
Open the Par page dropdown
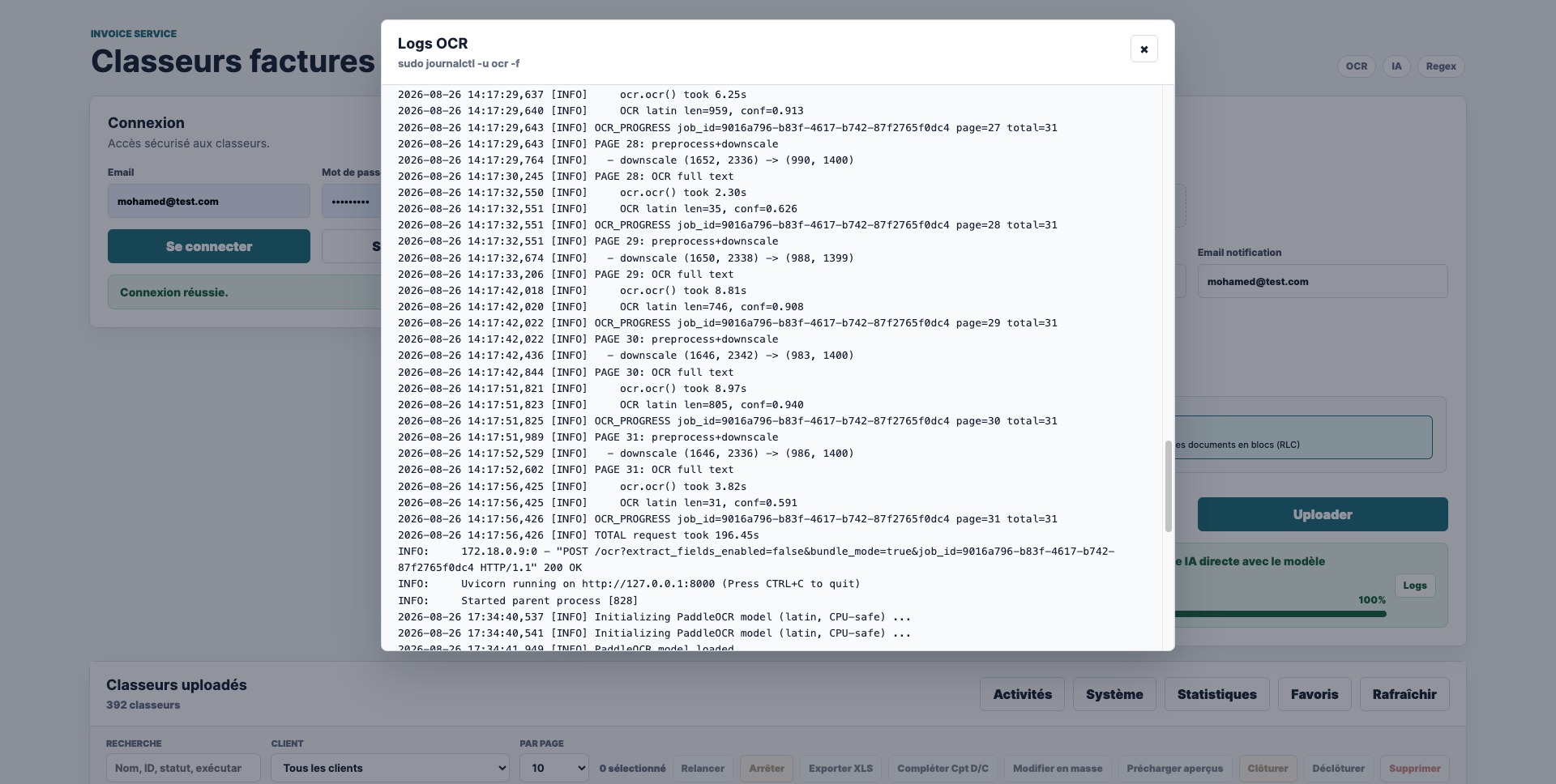pyautogui.click(x=554, y=768)
